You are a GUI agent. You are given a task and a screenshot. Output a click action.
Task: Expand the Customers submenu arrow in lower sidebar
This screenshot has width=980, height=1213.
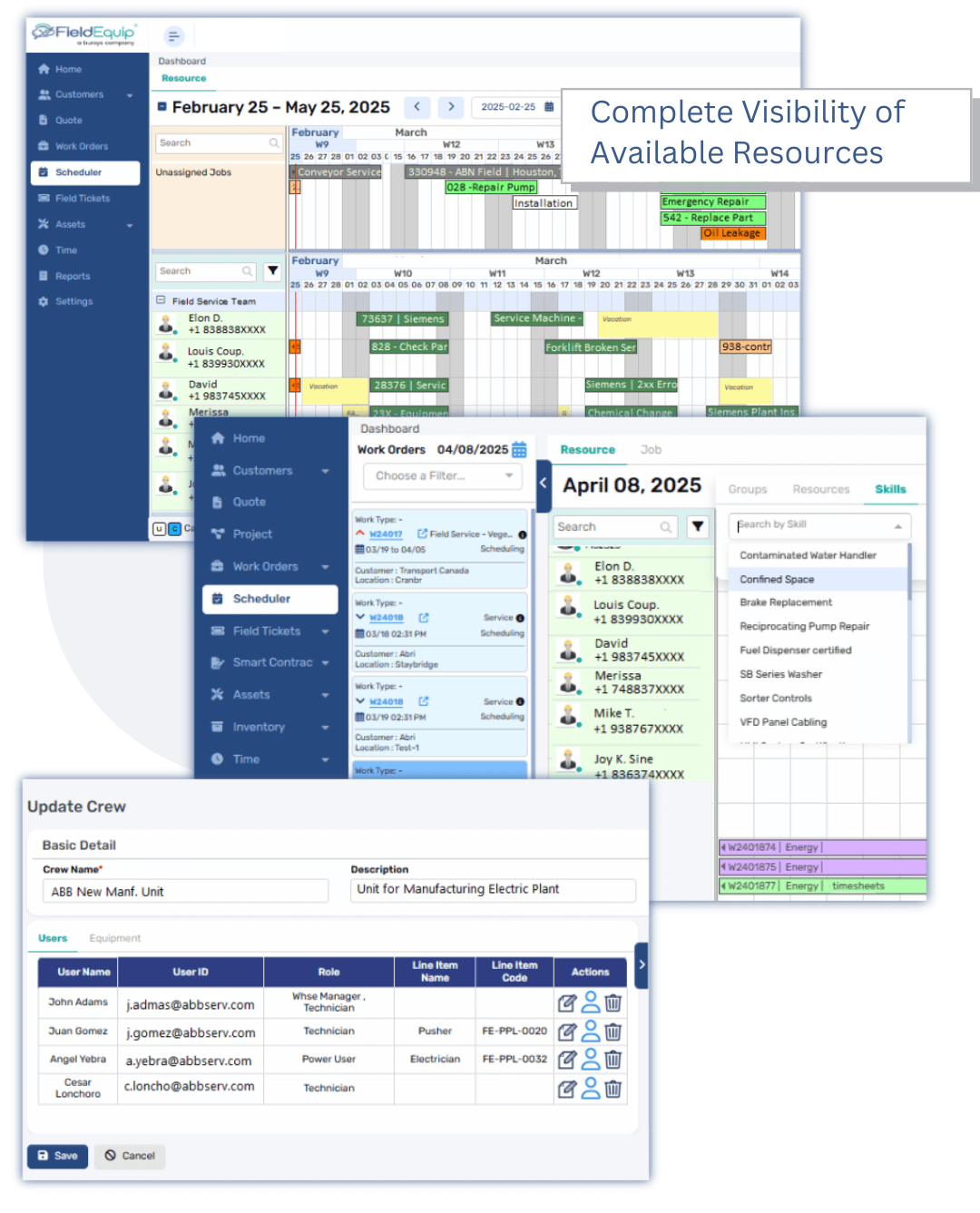[326, 471]
